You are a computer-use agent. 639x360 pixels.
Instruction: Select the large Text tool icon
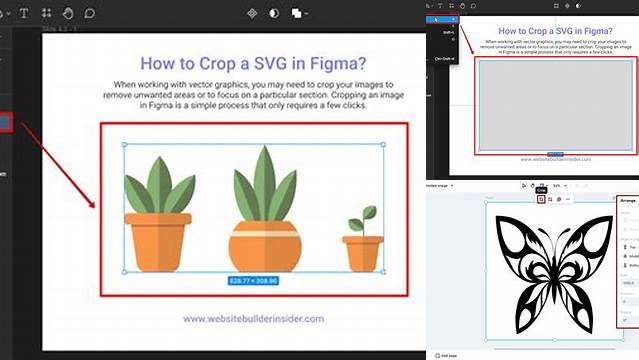(x=24, y=13)
